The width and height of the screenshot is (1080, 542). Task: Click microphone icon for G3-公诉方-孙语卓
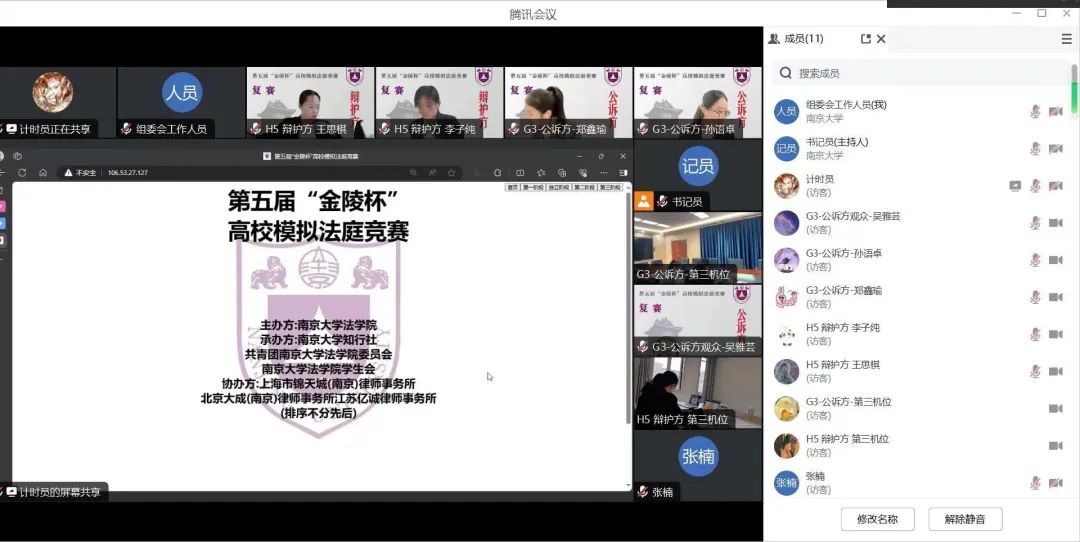point(1035,260)
